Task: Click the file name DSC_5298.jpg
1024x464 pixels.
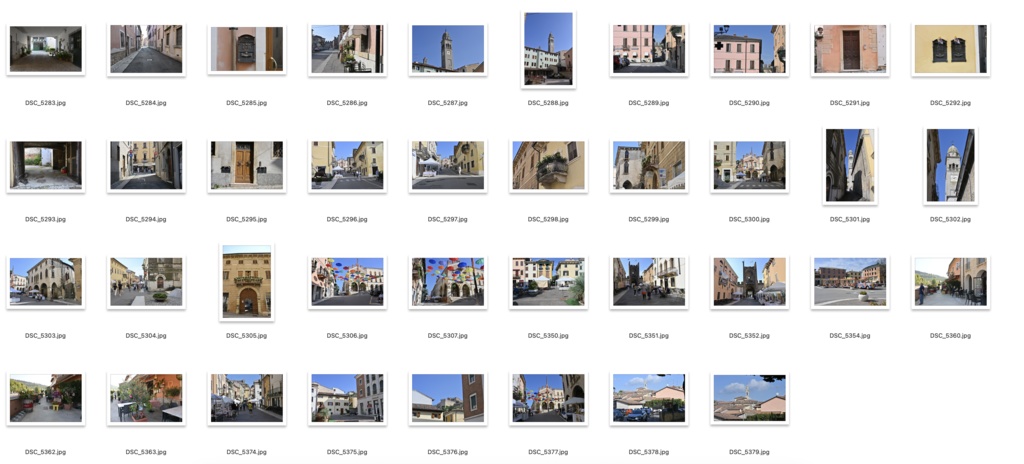Action: point(549,220)
